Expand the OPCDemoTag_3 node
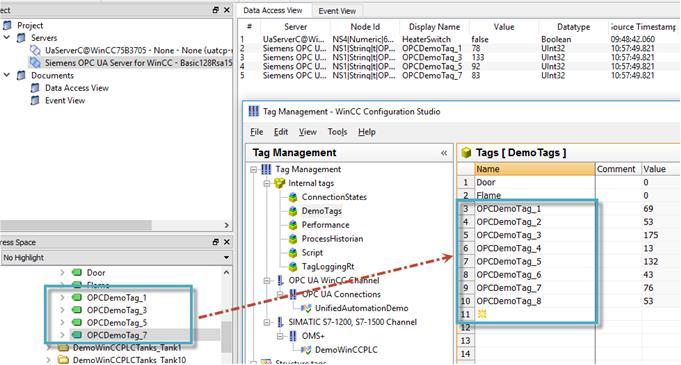This screenshot has width=681, height=365. pyautogui.click(x=62, y=310)
